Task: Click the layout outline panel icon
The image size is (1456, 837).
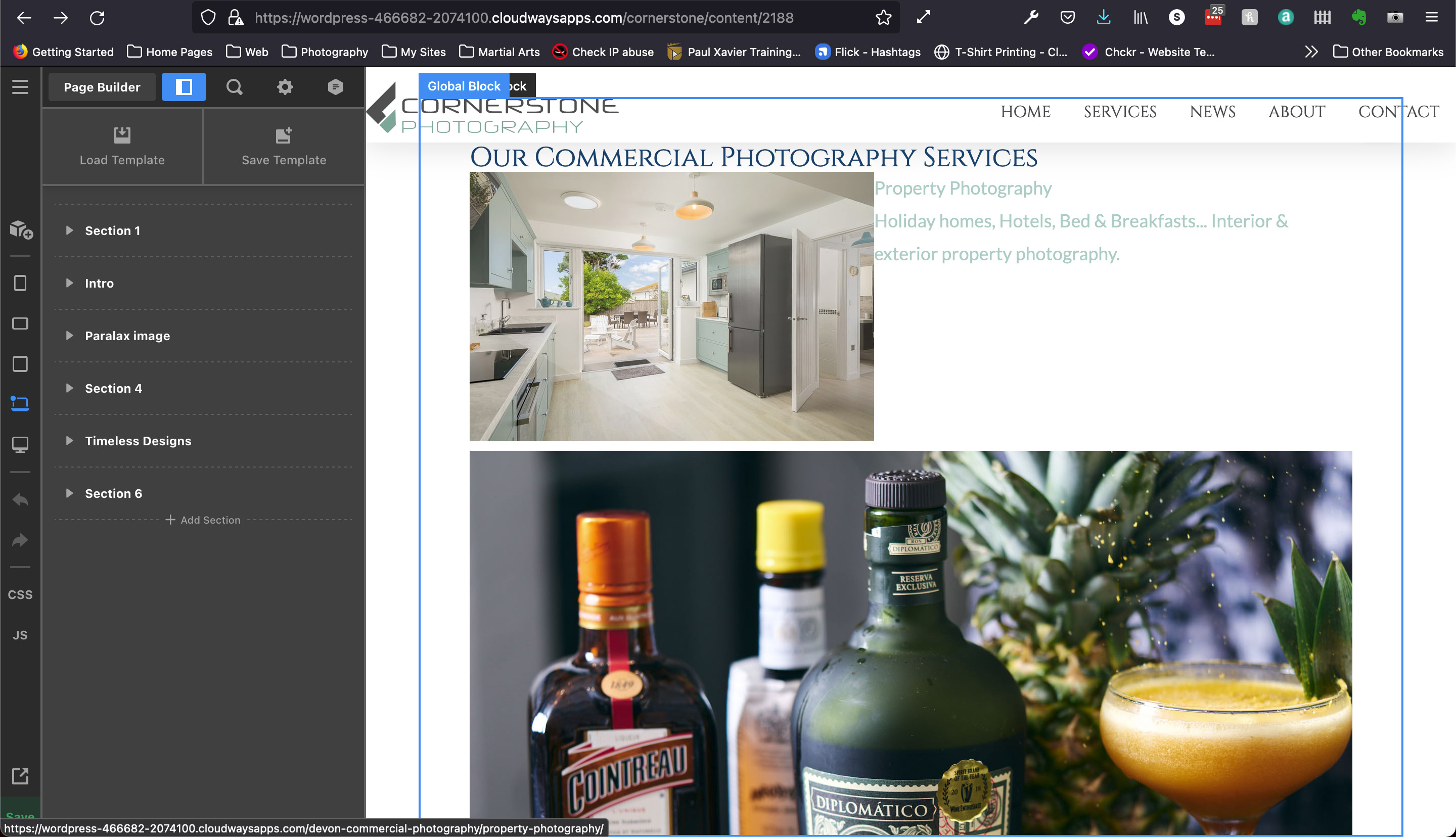Action: [x=184, y=87]
